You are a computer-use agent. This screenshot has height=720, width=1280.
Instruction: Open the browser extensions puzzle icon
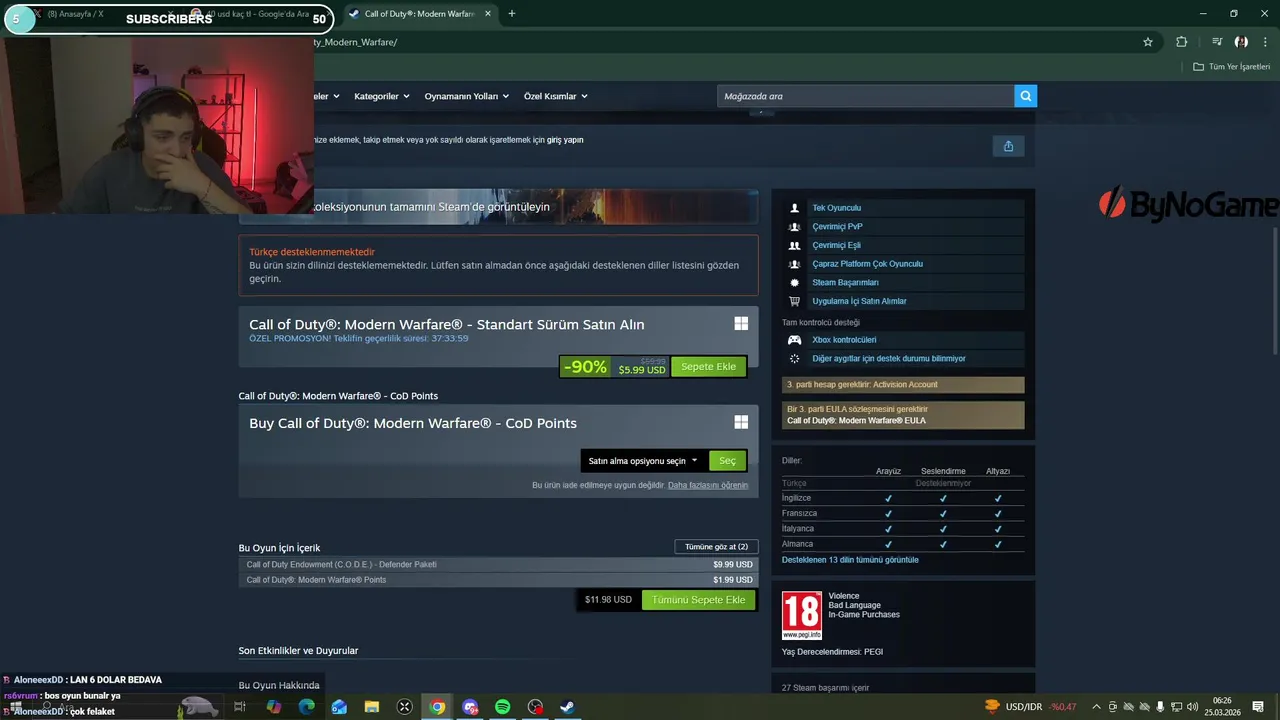1182,42
